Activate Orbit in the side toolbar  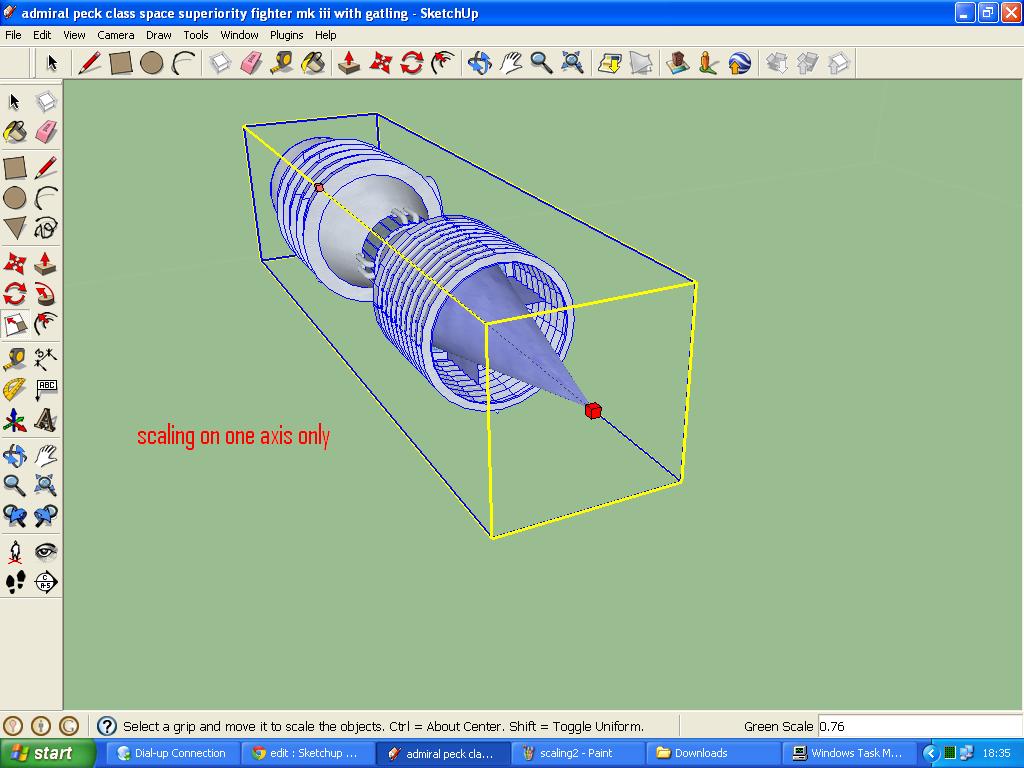14,455
